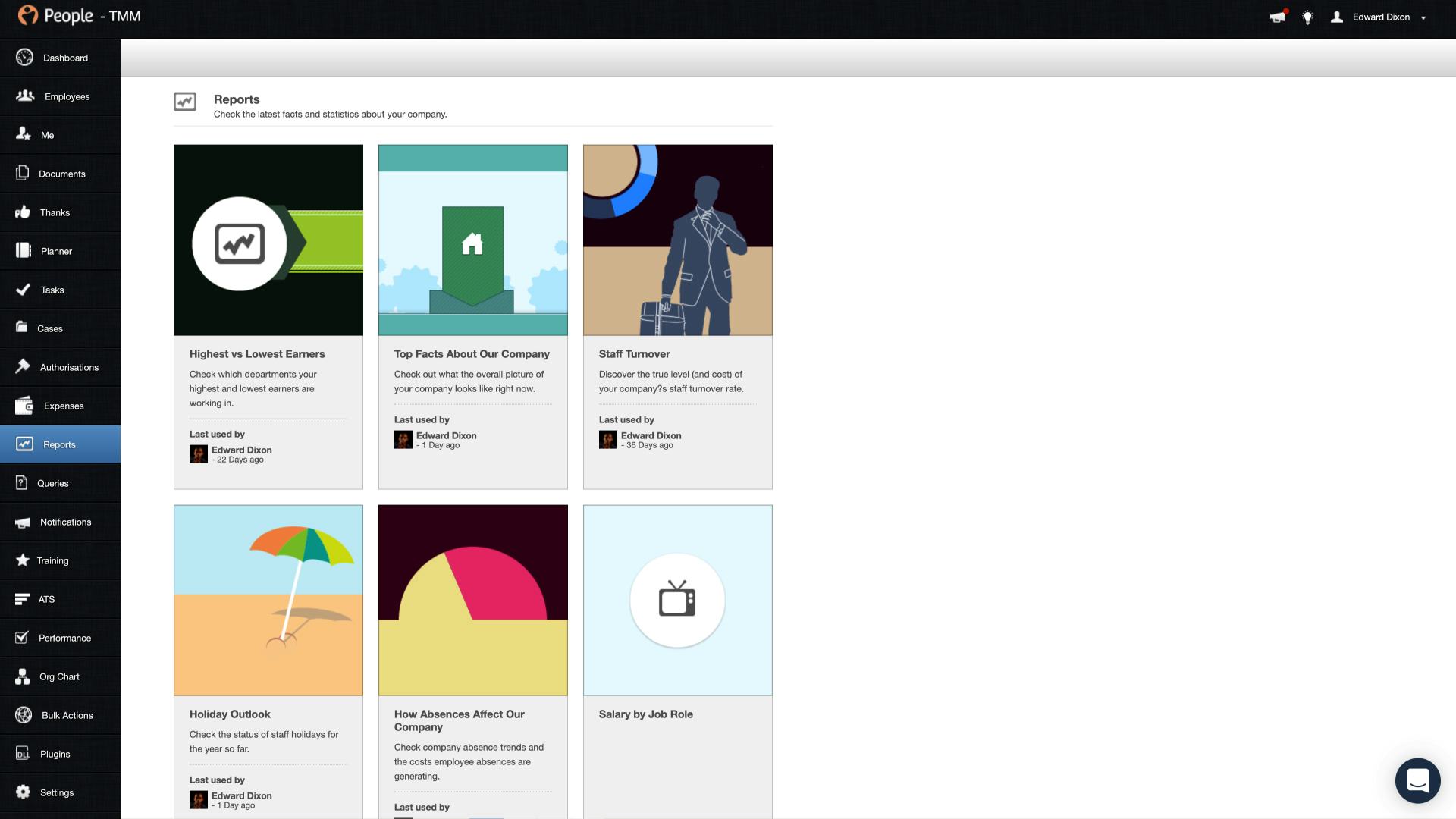Click the Settings gear icon
1456x819 pixels.
coord(24,792)
